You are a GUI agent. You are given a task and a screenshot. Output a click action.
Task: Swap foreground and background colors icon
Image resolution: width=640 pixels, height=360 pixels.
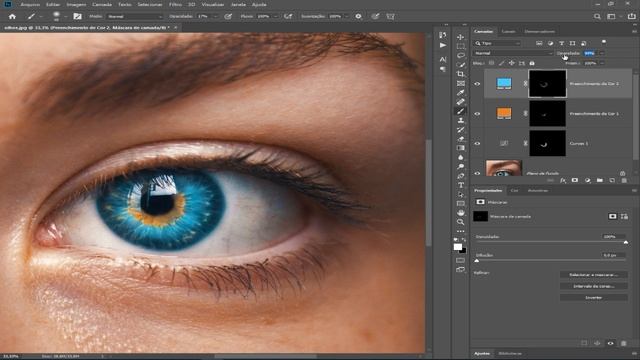[464, 240]
